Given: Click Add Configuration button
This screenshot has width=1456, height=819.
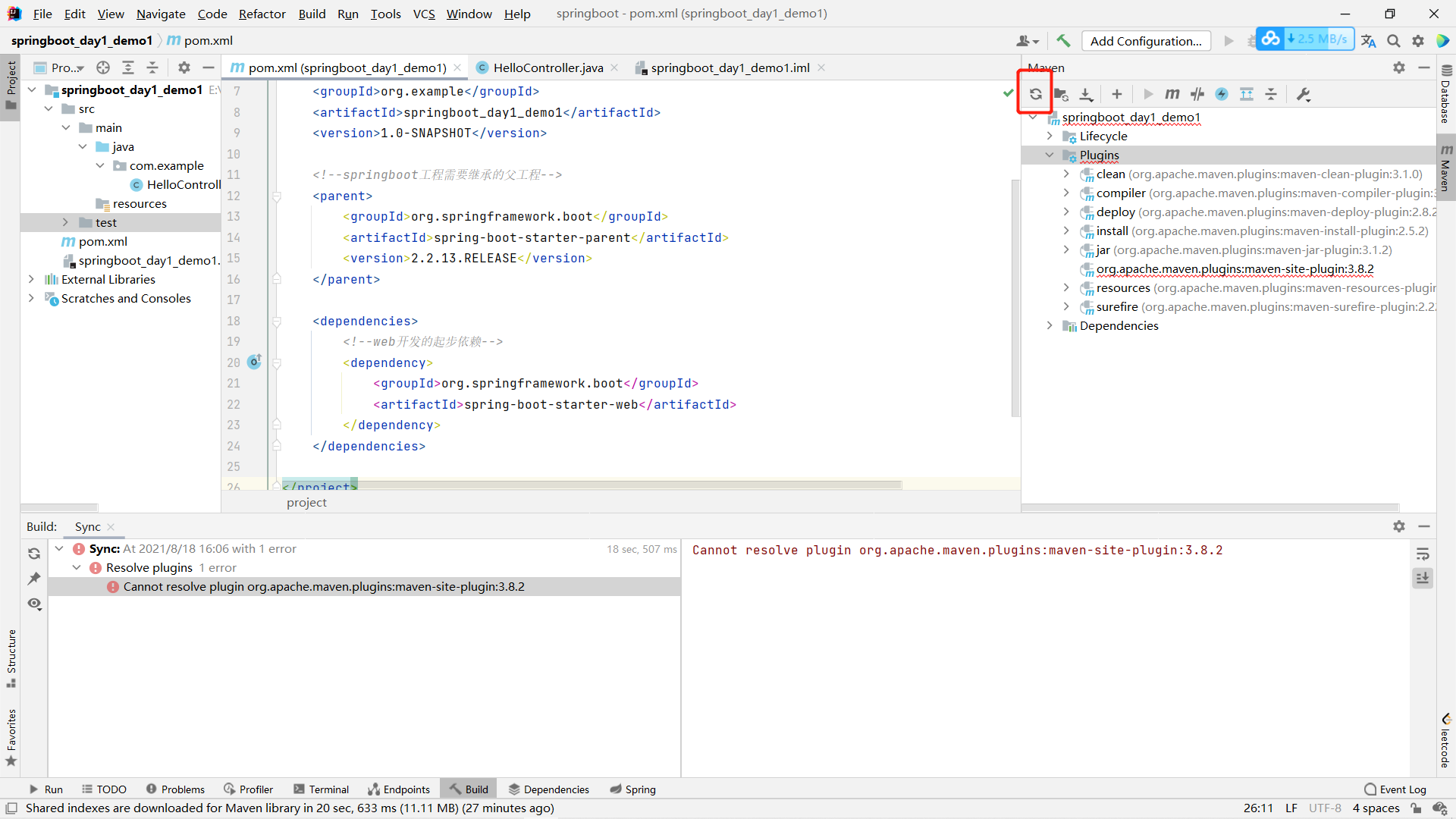Looking at the screenshot, I should pos(1146,41).
